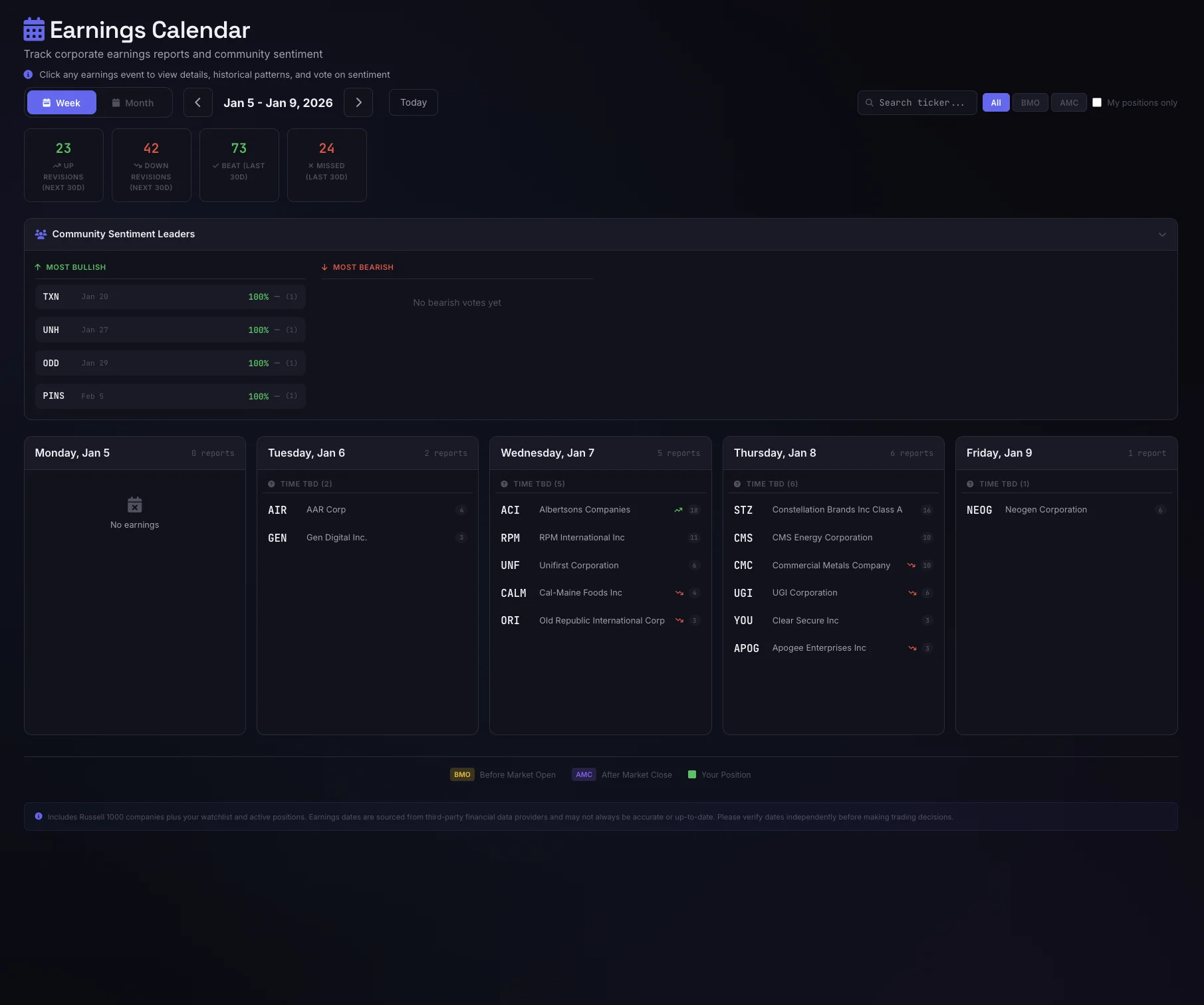Viewport: 1204px width, 1005px height.
Task: Collapse the Community Sentiment Leaders panel
Action: coord(1161,235)
